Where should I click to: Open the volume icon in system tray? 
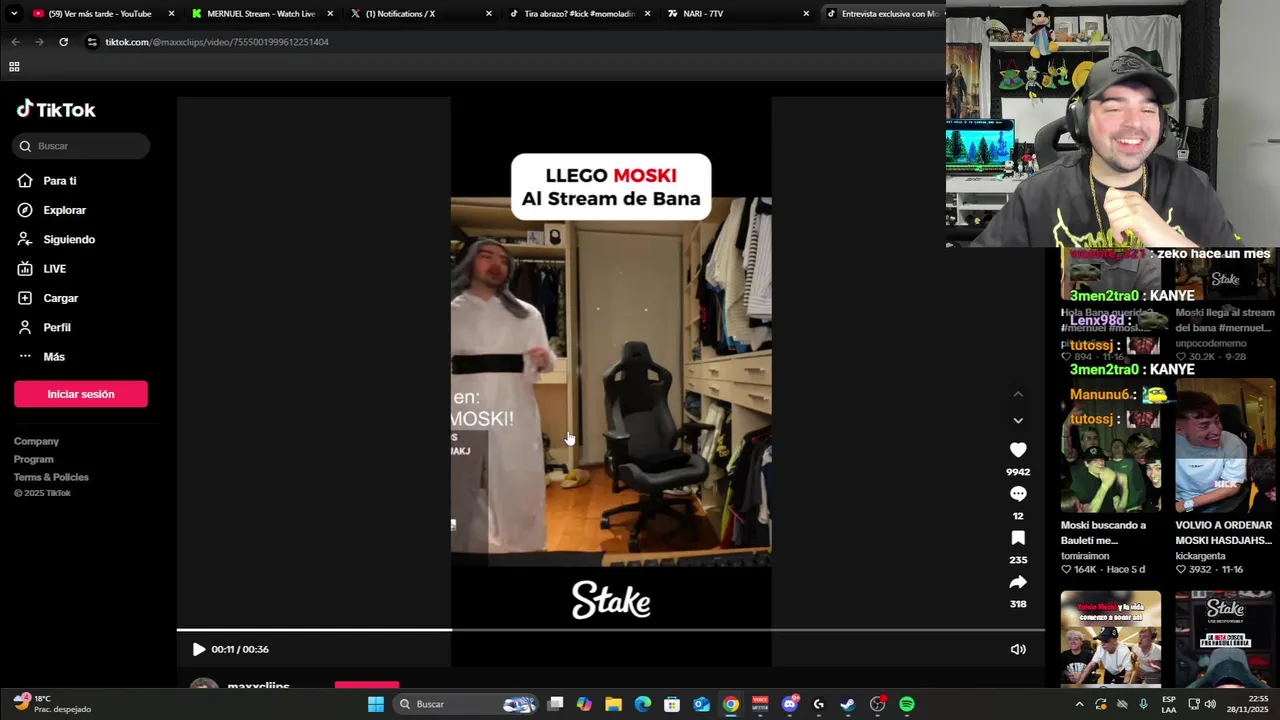1211,704
